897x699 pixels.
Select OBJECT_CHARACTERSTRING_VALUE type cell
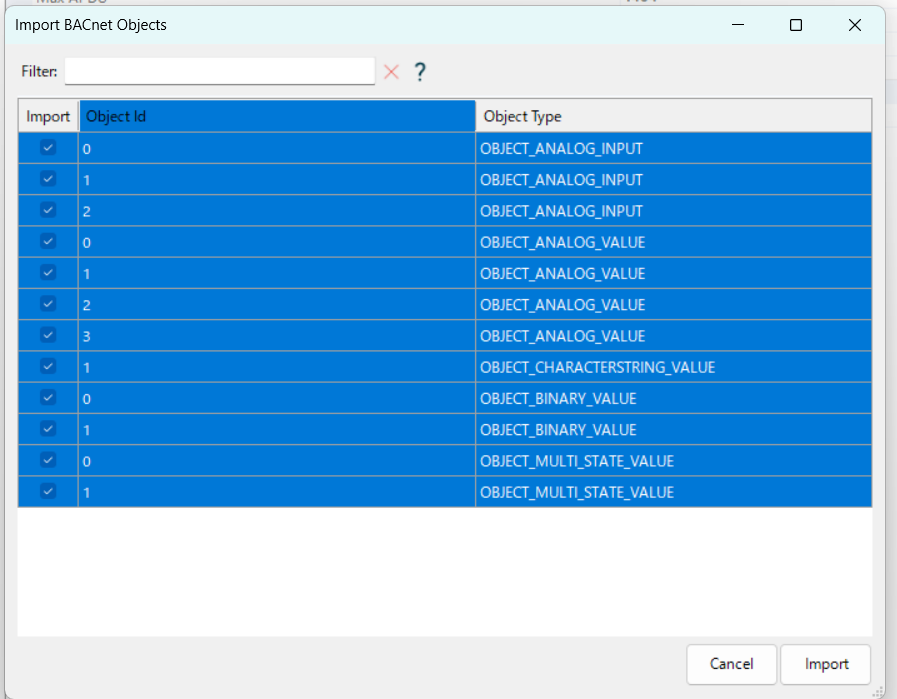pos(673,367)
